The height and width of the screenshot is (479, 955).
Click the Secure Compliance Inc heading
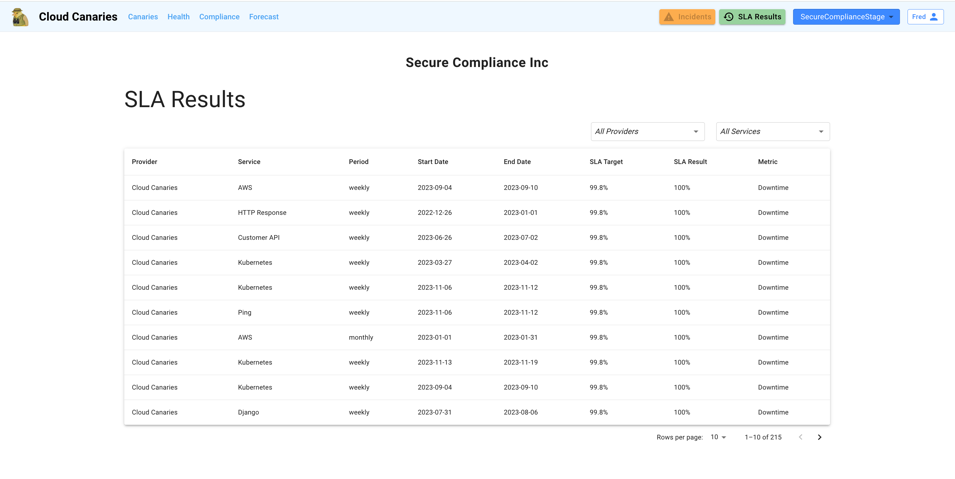pyautogui.click(x=477, y=63)
